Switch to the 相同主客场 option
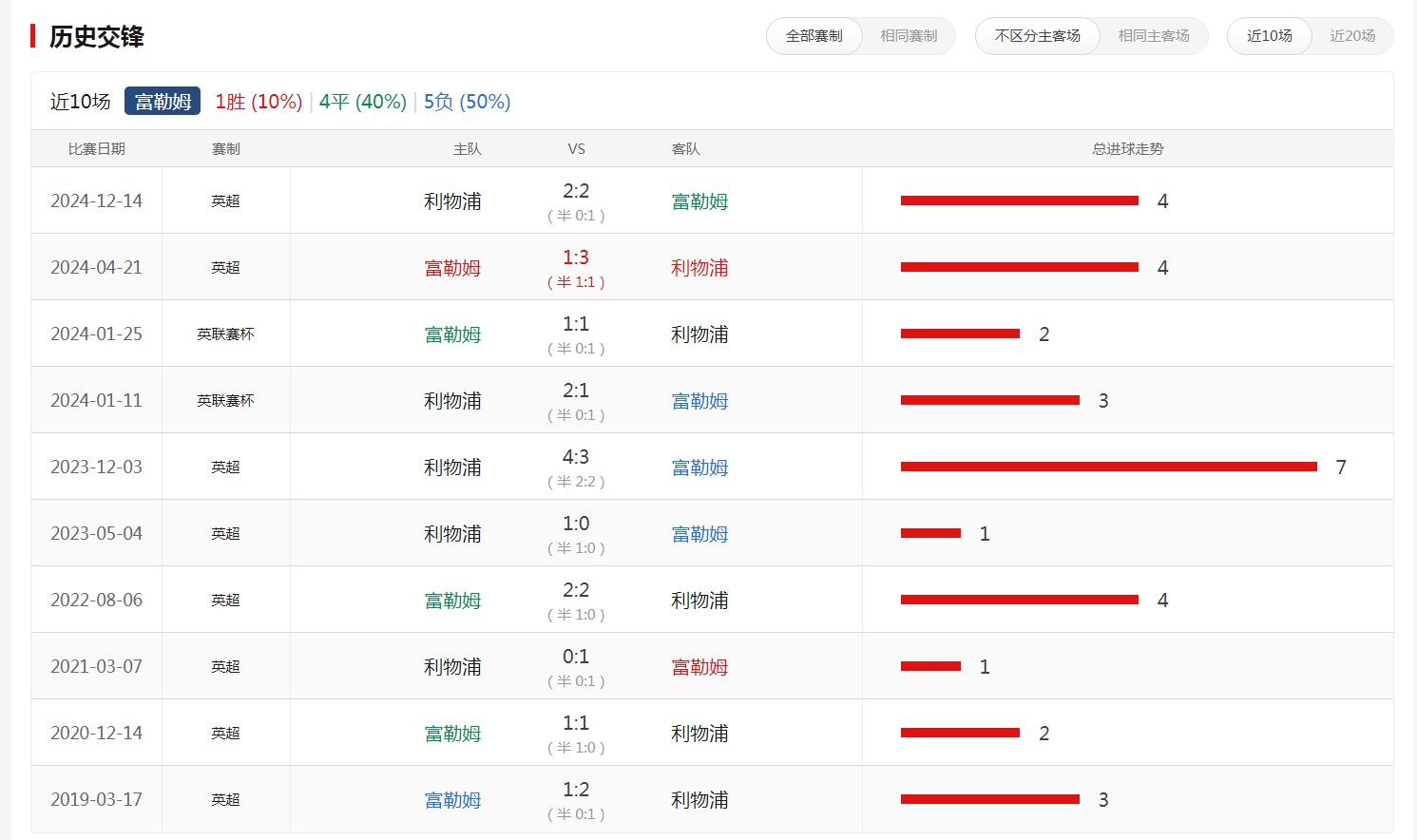Image resolution: width=1417 pixels, height=840 pixels. [1154, 36]
